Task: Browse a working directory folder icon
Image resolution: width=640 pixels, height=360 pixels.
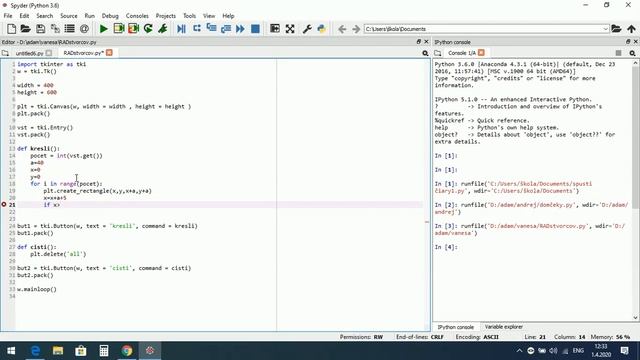Action: click(x=616, y=29)
